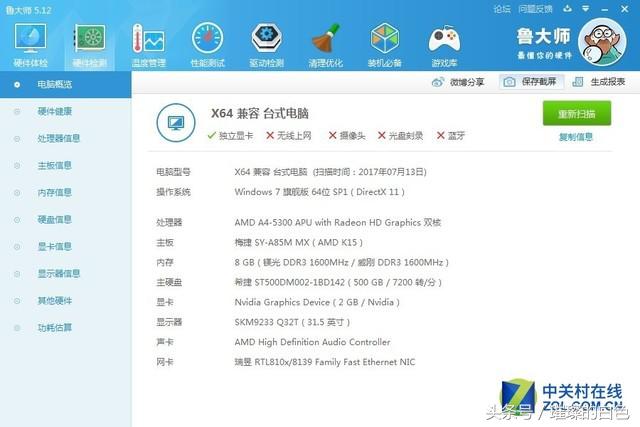Open the 问题反馈 feedback link
Screen dimensions: 640x427
click(x=535, y=9)
